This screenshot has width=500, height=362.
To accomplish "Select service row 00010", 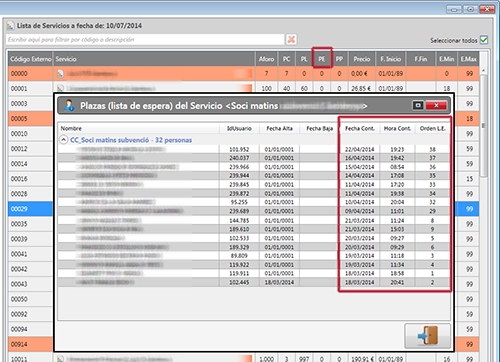I will click(30, 134).
